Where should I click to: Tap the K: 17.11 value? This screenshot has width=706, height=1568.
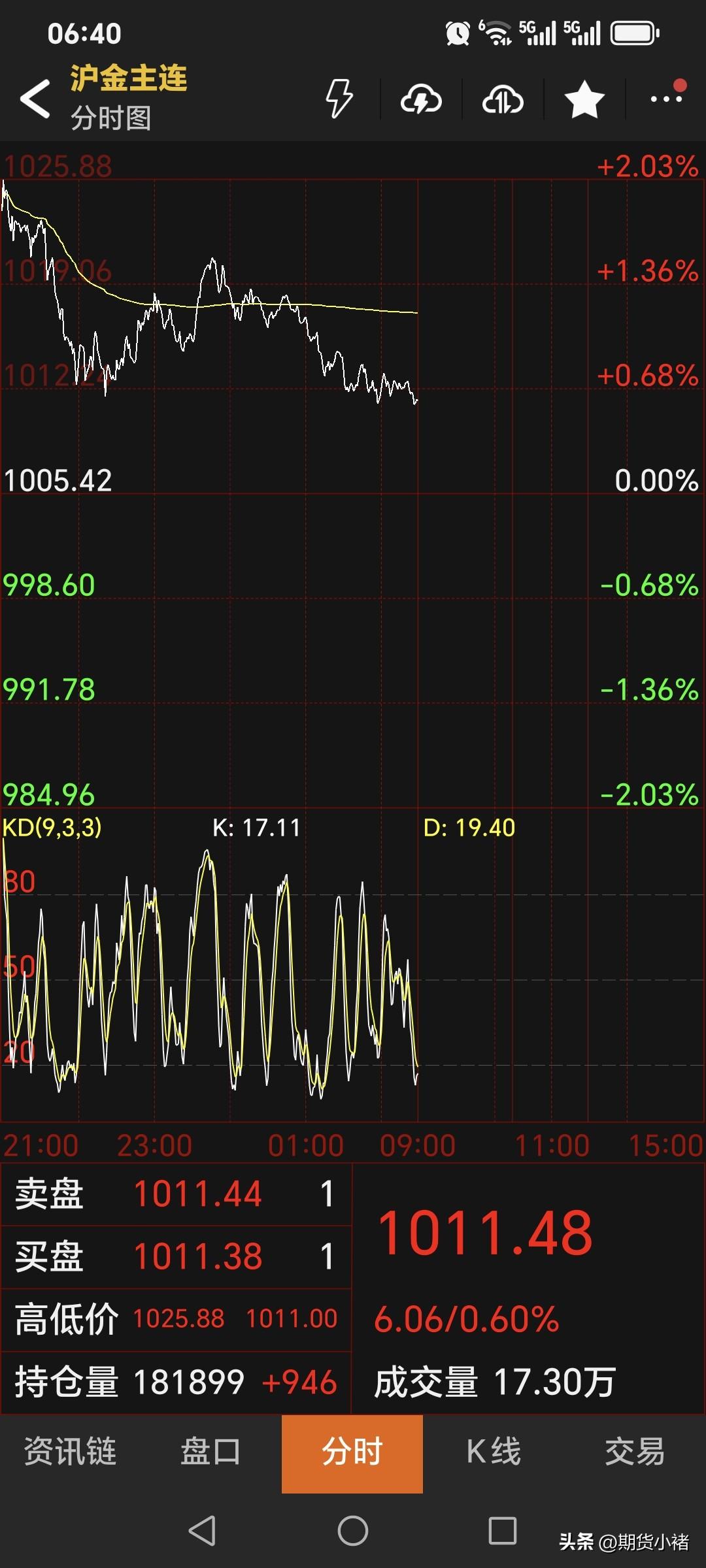[256, 828]
